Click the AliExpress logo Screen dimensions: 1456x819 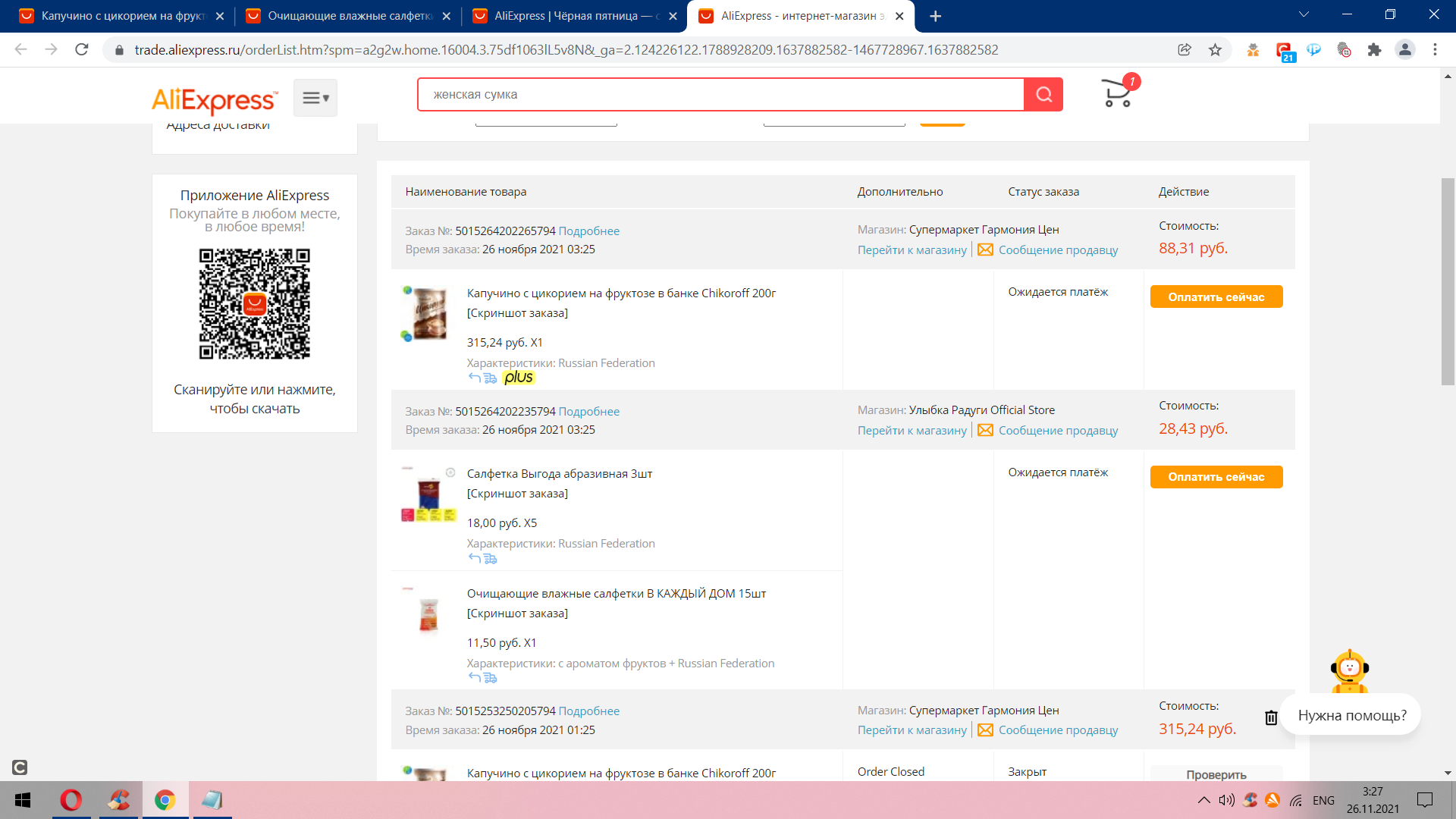[x=215, y=99]
